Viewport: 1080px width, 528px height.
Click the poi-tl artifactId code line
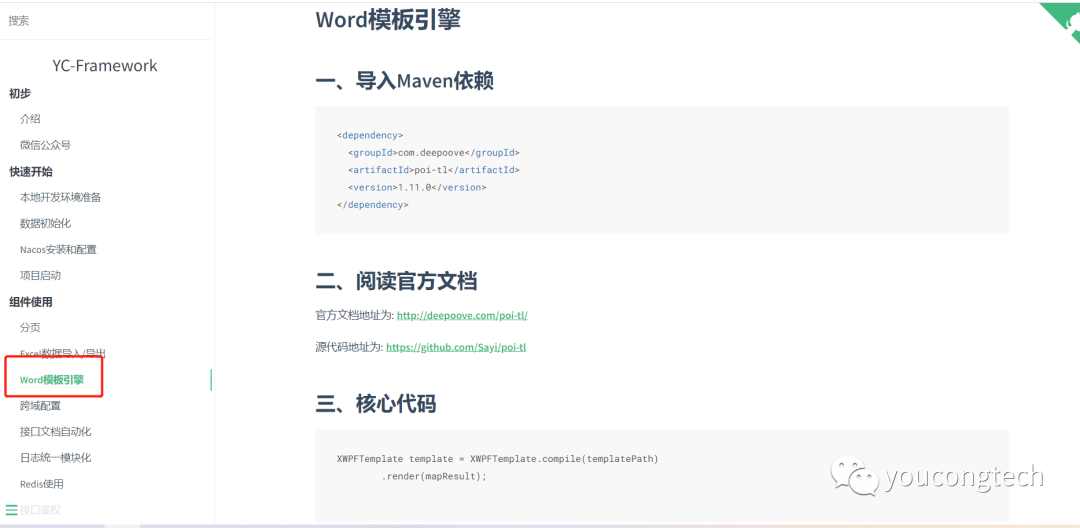coord(434,170)
